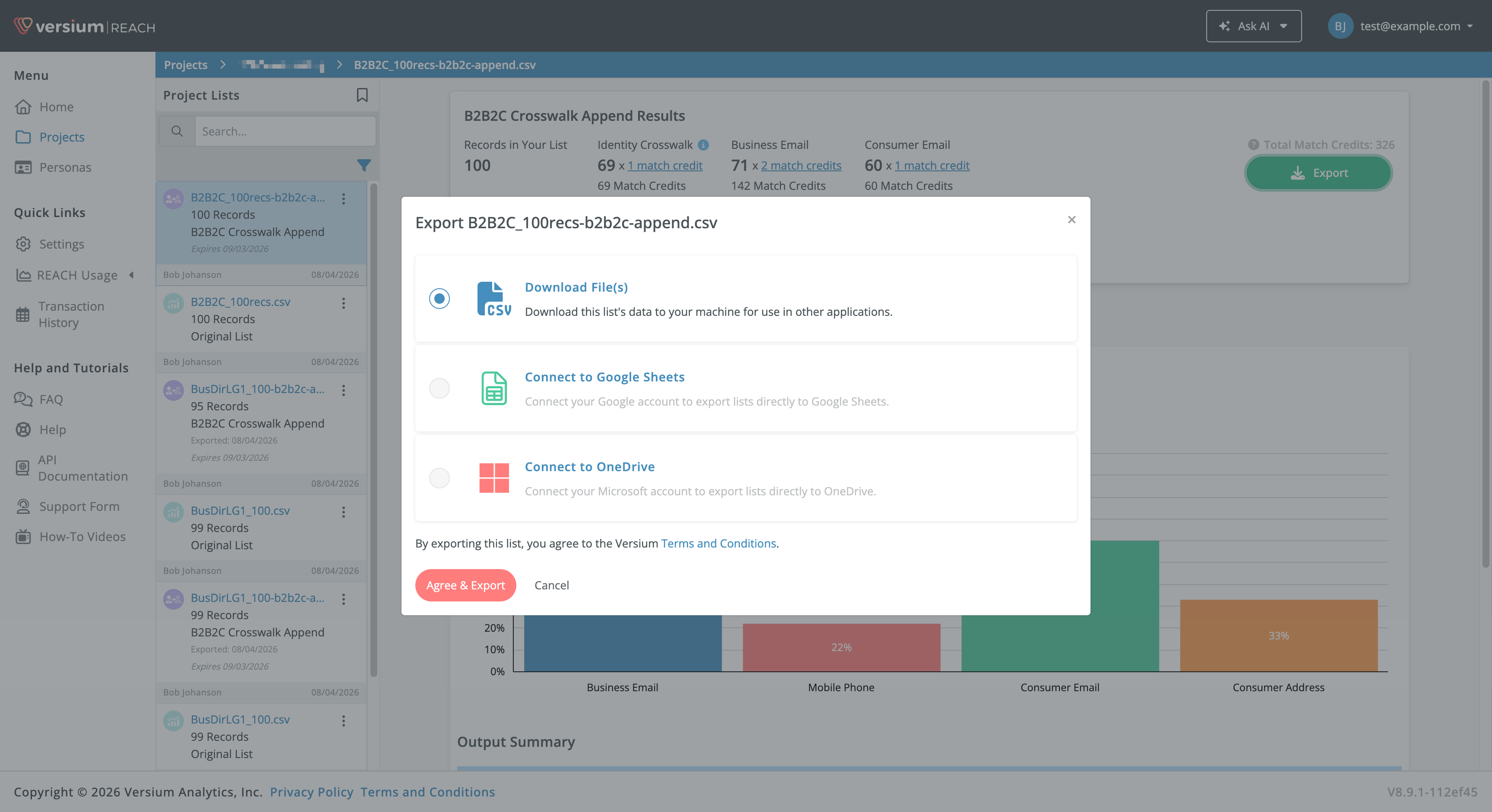Click Cancel in the export dialog
Screen dimensions: 1492x812
tap(551, 585)
